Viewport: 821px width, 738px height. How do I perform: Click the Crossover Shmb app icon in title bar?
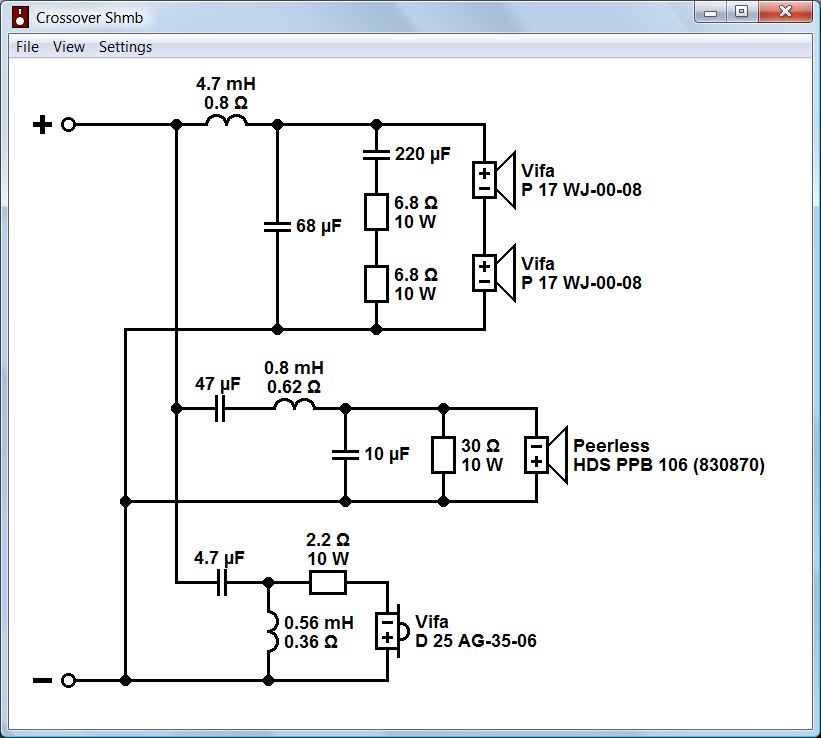click(20, 17)
